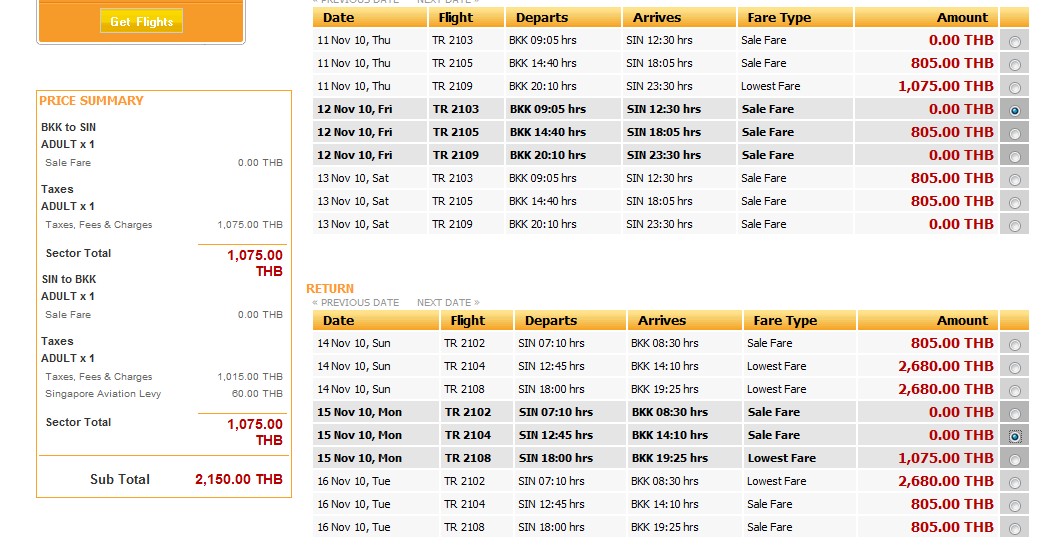Click the Get Flights button

pos(141,21)
